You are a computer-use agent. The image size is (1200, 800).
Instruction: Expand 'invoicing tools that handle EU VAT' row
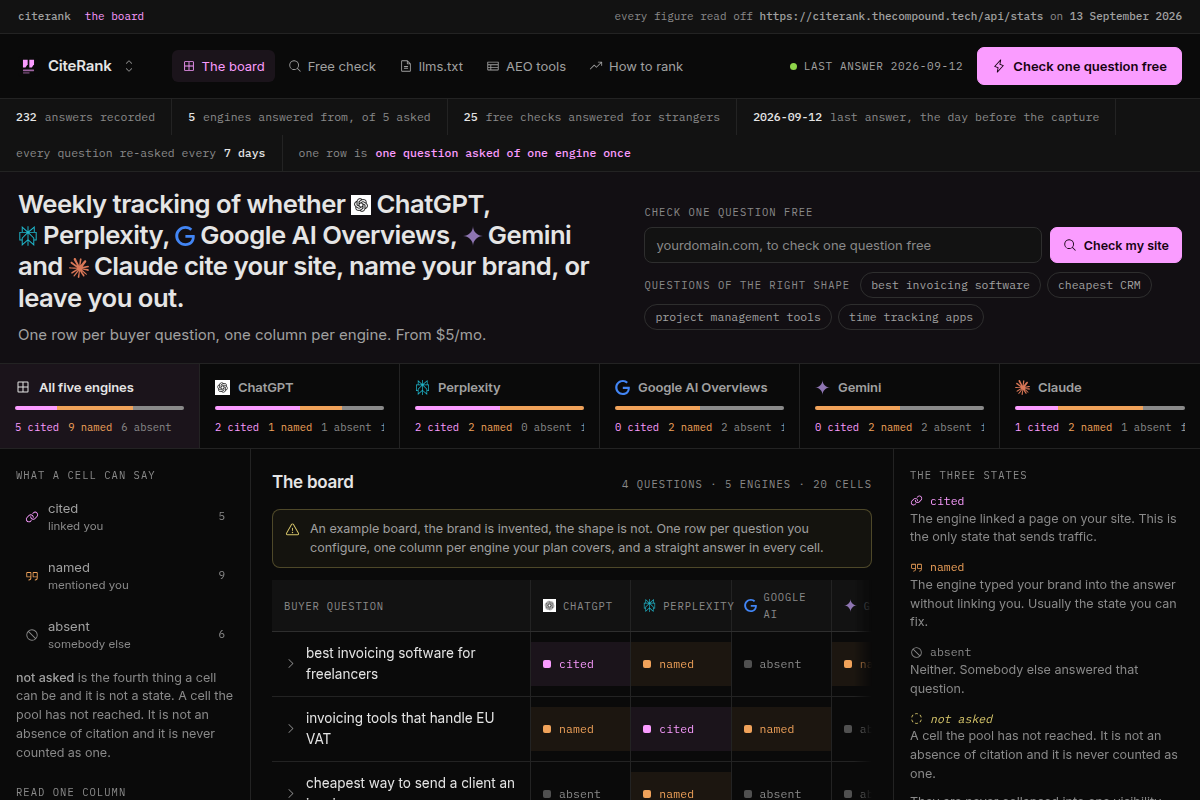(x=290, y=729)
